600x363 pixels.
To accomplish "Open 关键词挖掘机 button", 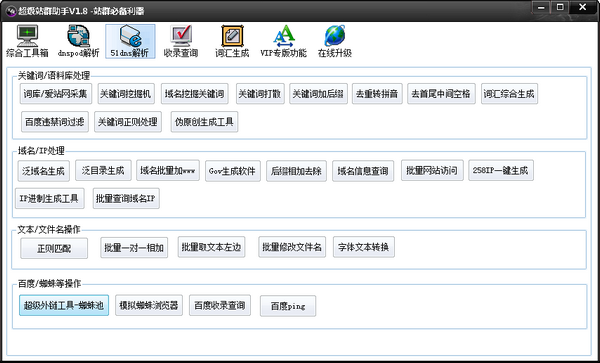I will click(x=126, y=94).
